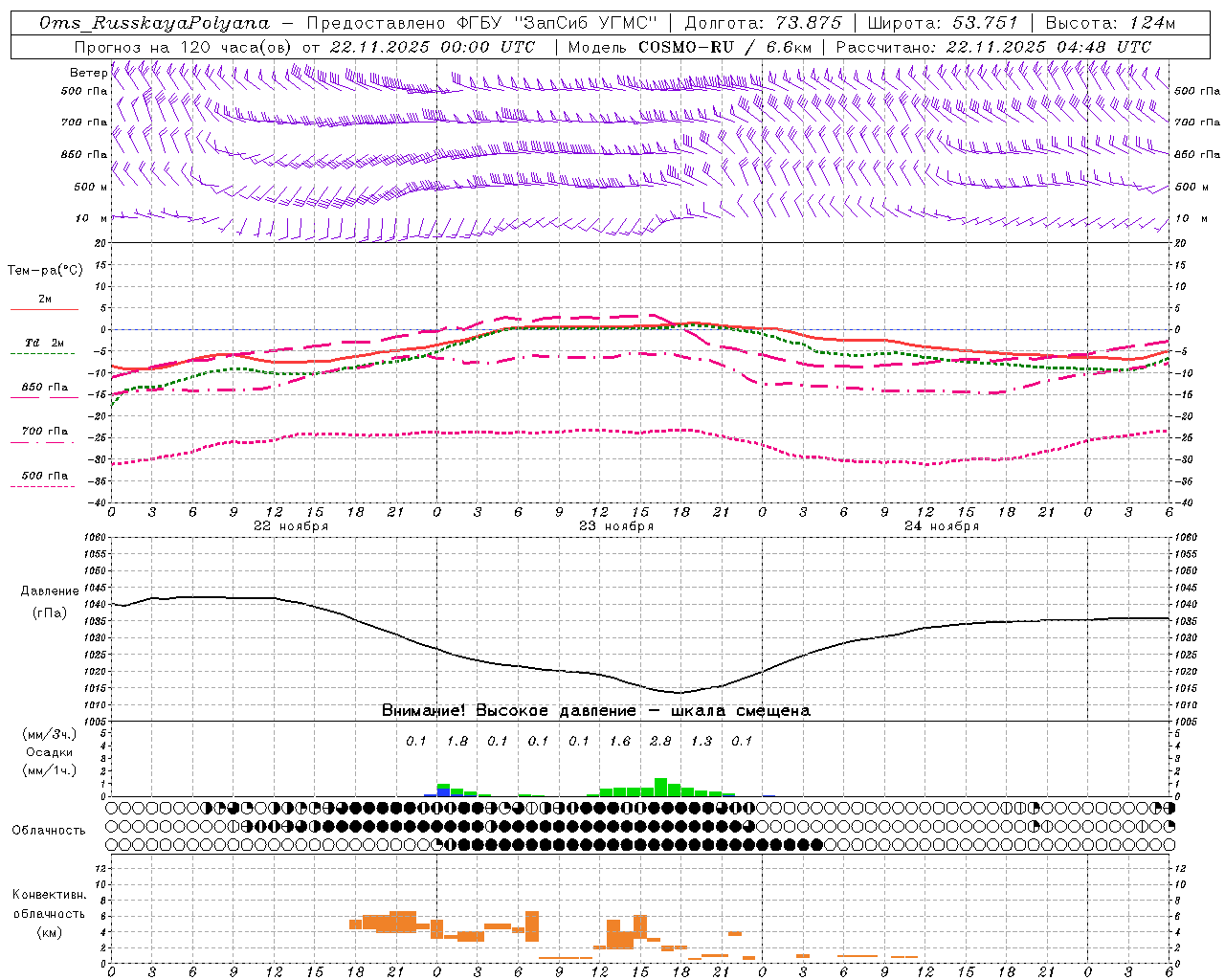
Task: Click the "Конвективн." convective cloud label
Action: 49,895
